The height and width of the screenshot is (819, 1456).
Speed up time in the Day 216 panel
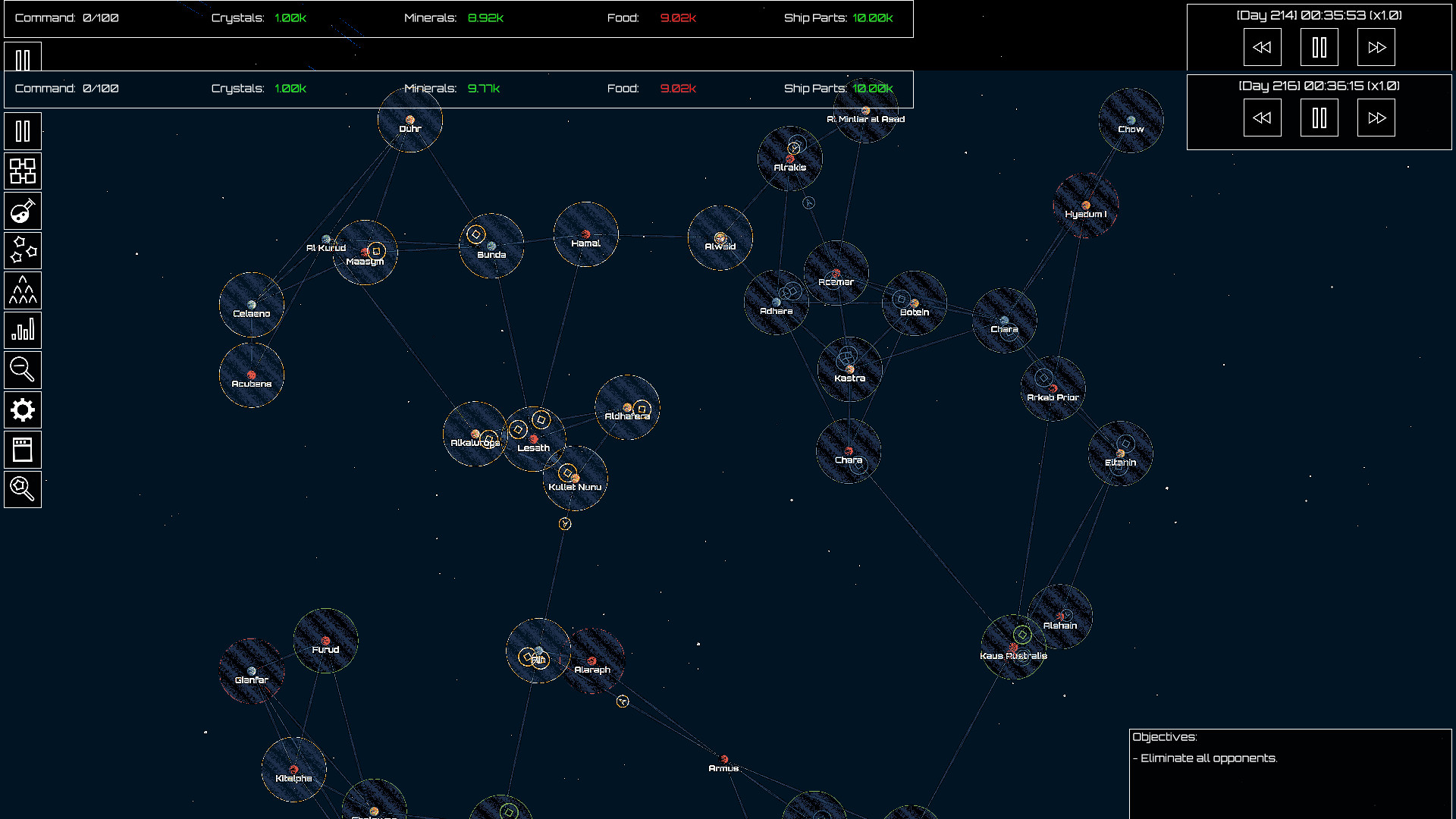click(1376, 118)
